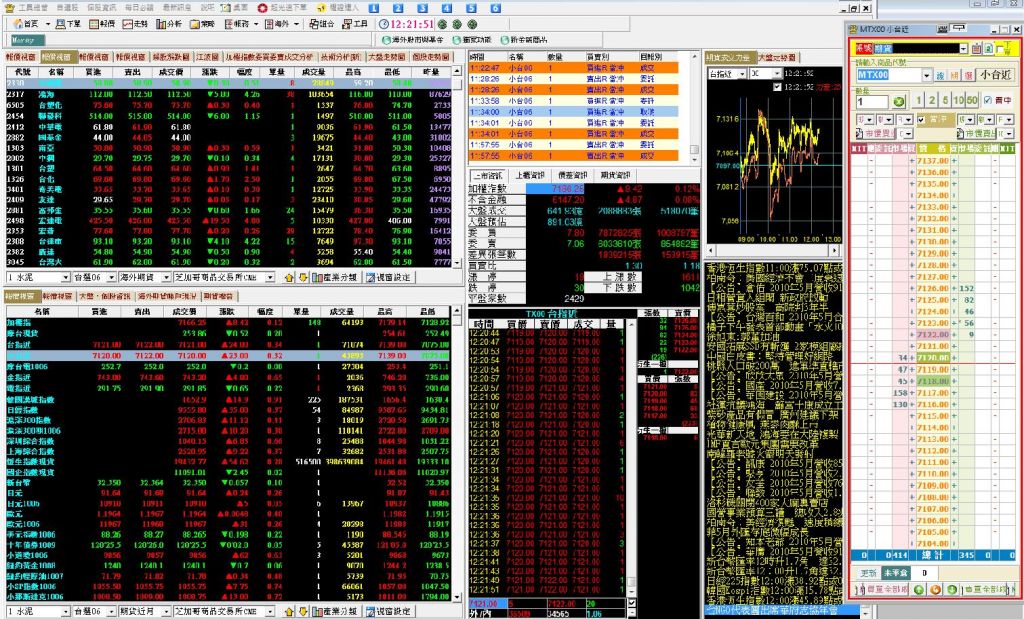Click the blue help icon beside the clock
The height and width of the screenshot is (619, 1024).
point(384,24)
